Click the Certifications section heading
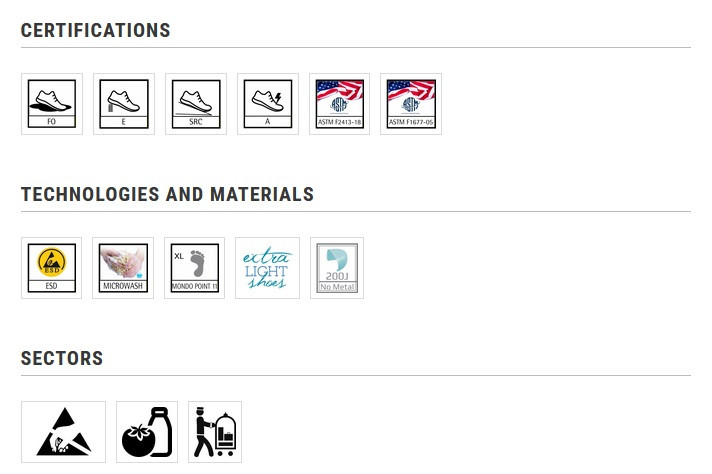The width and height of the screenshot is (712, 474). tap(96, 30)
